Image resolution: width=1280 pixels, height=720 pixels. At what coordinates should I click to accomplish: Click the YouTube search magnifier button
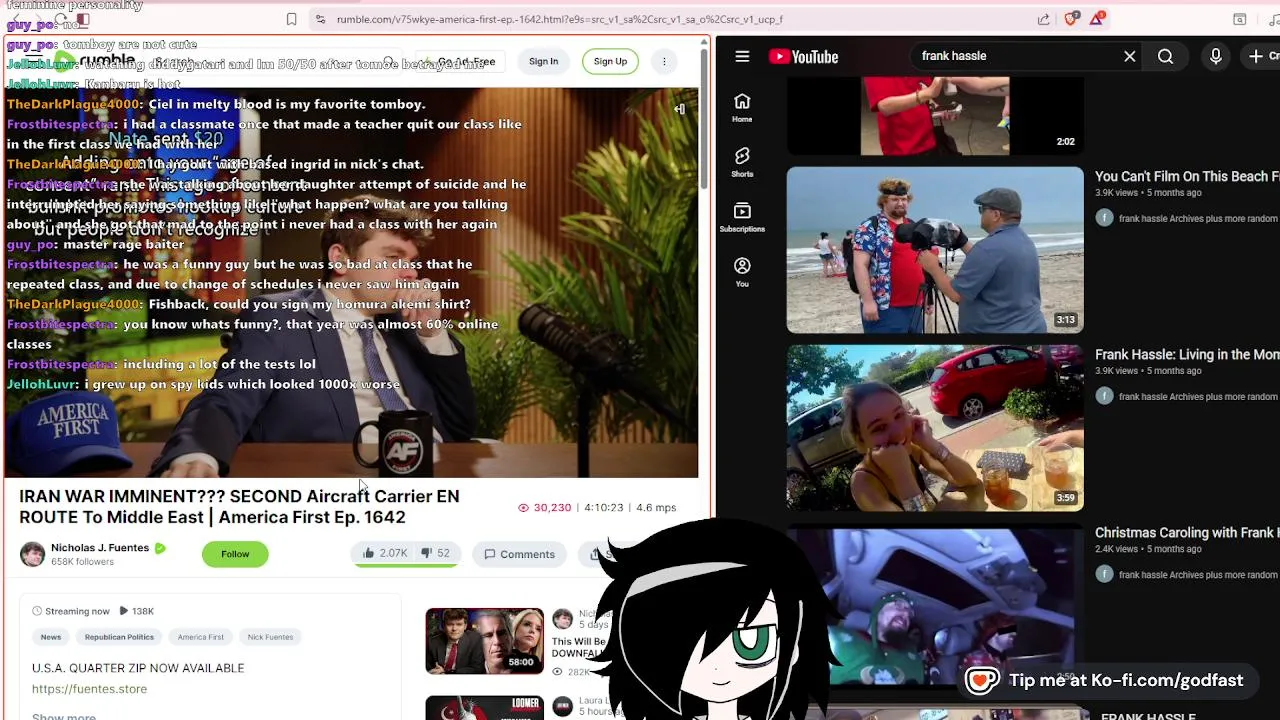tap(1166, 57)
